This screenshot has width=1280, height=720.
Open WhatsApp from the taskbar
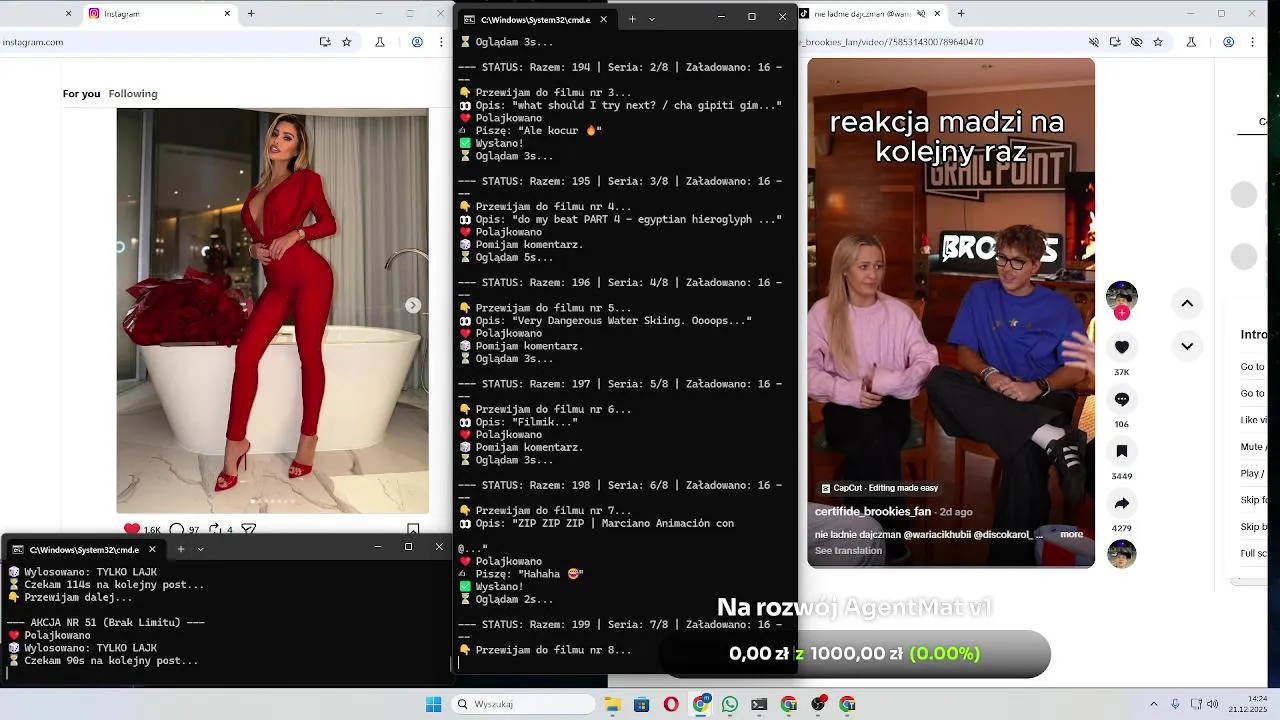pyautogui.click(x=730, y=704)
